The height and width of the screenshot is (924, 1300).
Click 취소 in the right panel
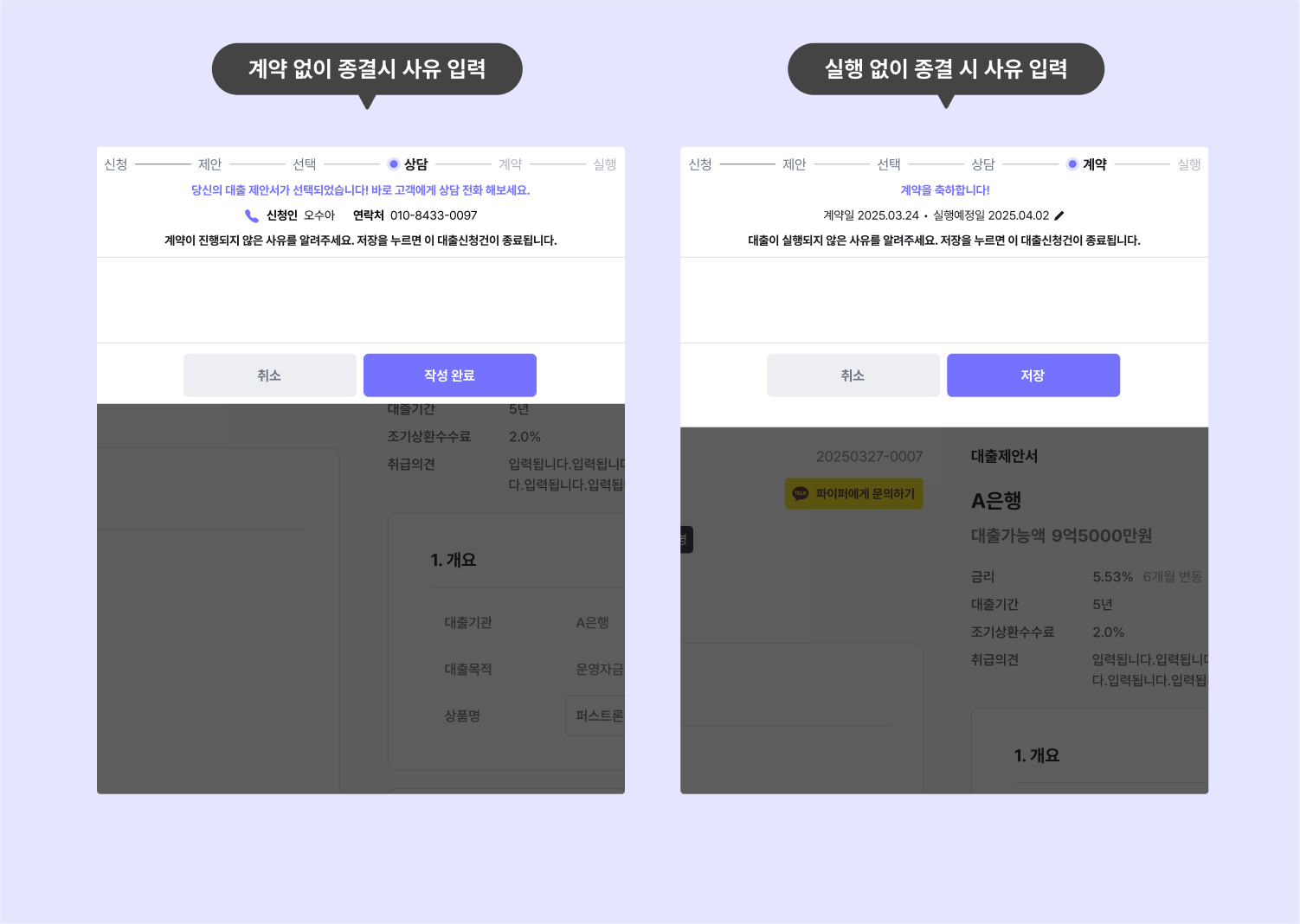853,375
